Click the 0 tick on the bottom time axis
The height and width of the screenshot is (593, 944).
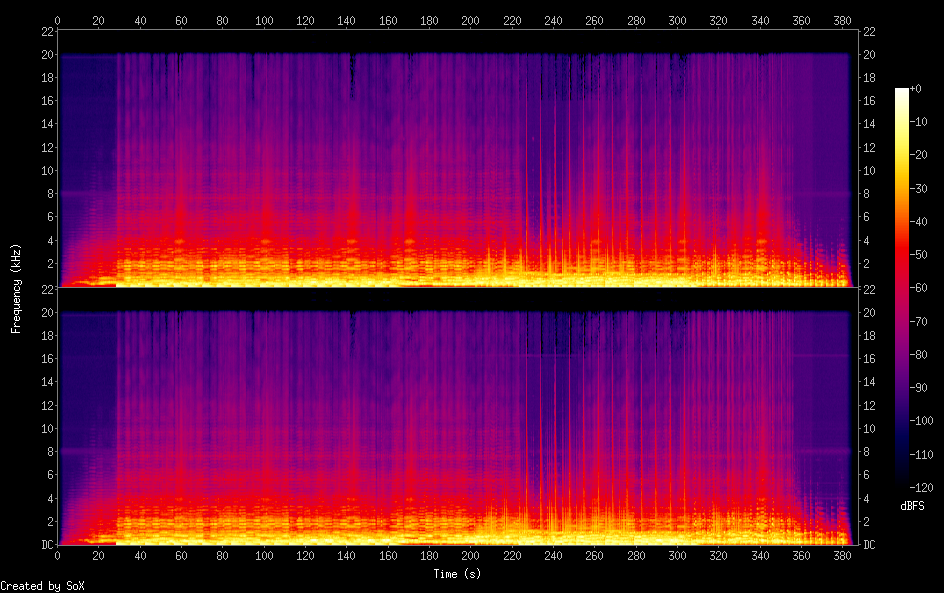58,556
